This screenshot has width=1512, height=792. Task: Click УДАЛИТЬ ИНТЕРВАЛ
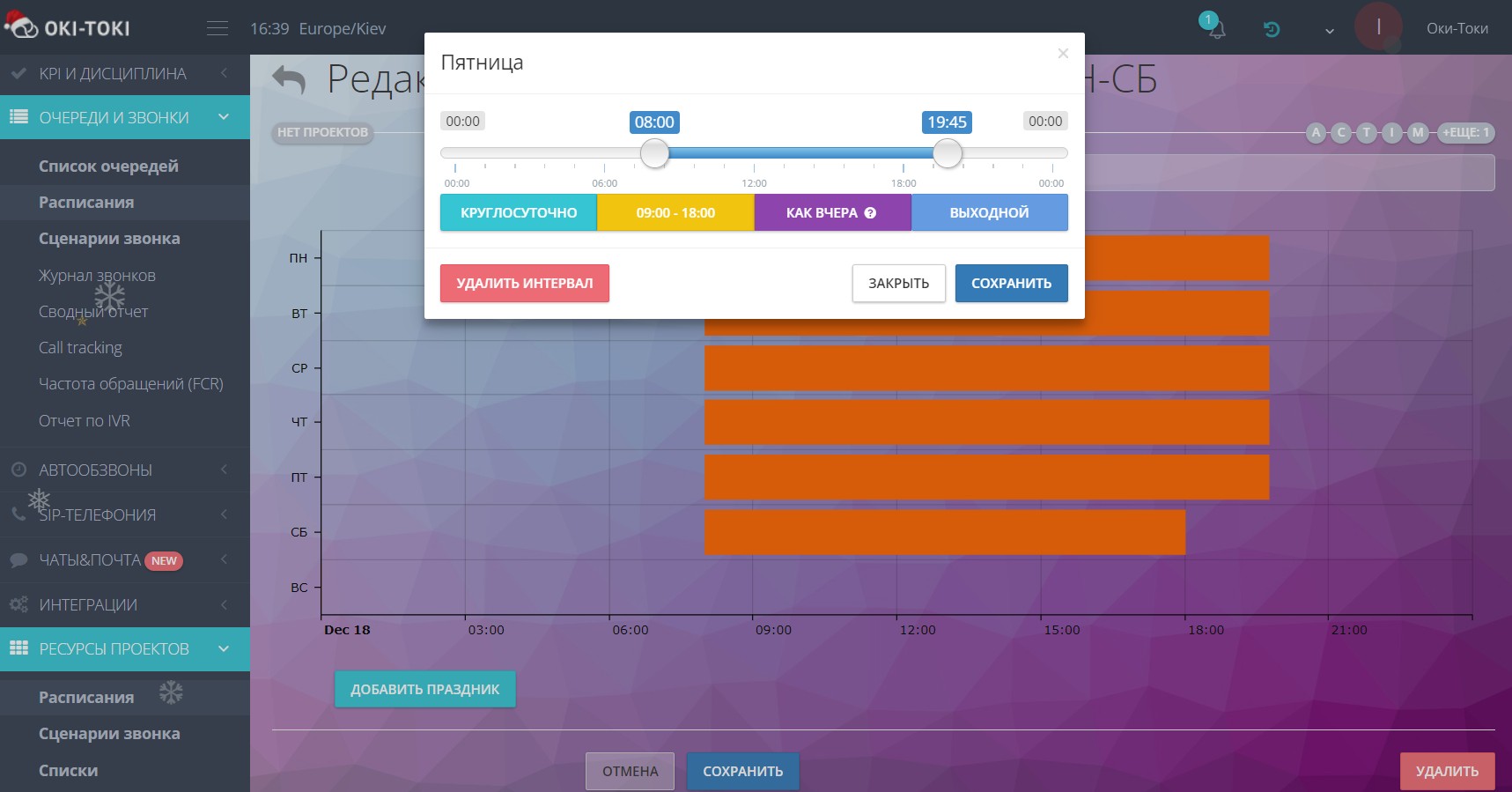[525, 283]
